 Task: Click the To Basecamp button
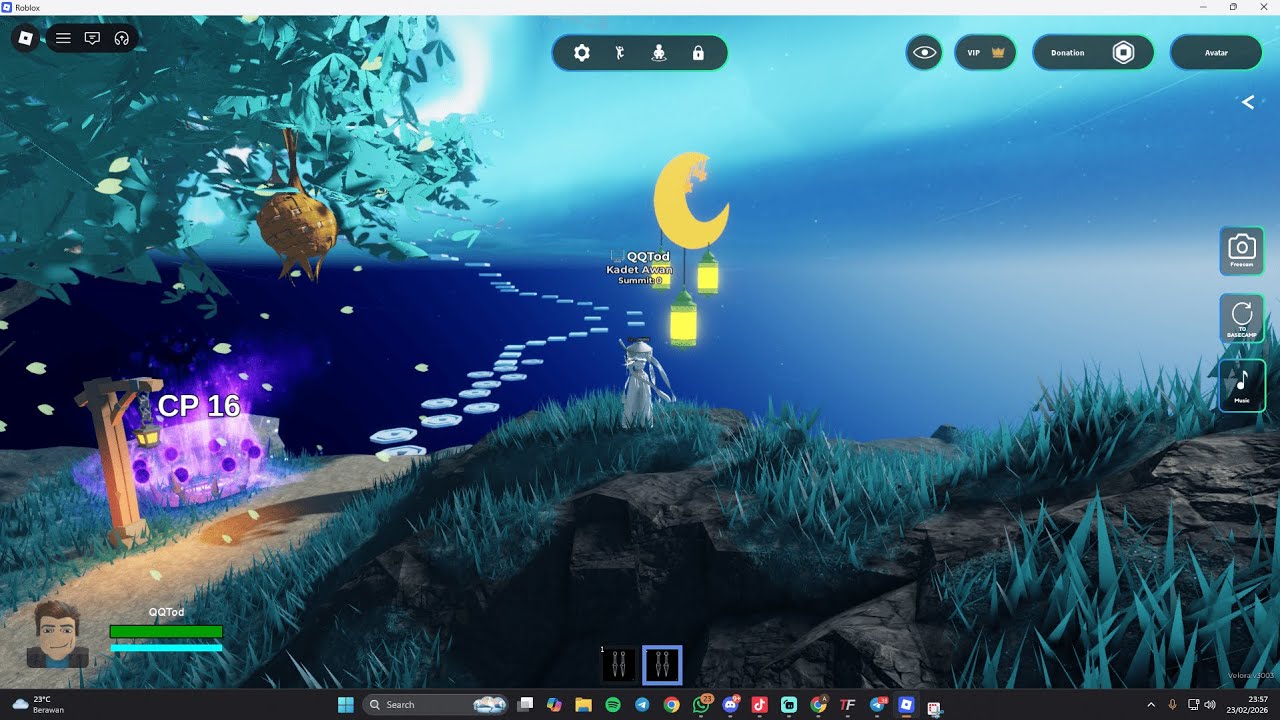coord(1242,319)
